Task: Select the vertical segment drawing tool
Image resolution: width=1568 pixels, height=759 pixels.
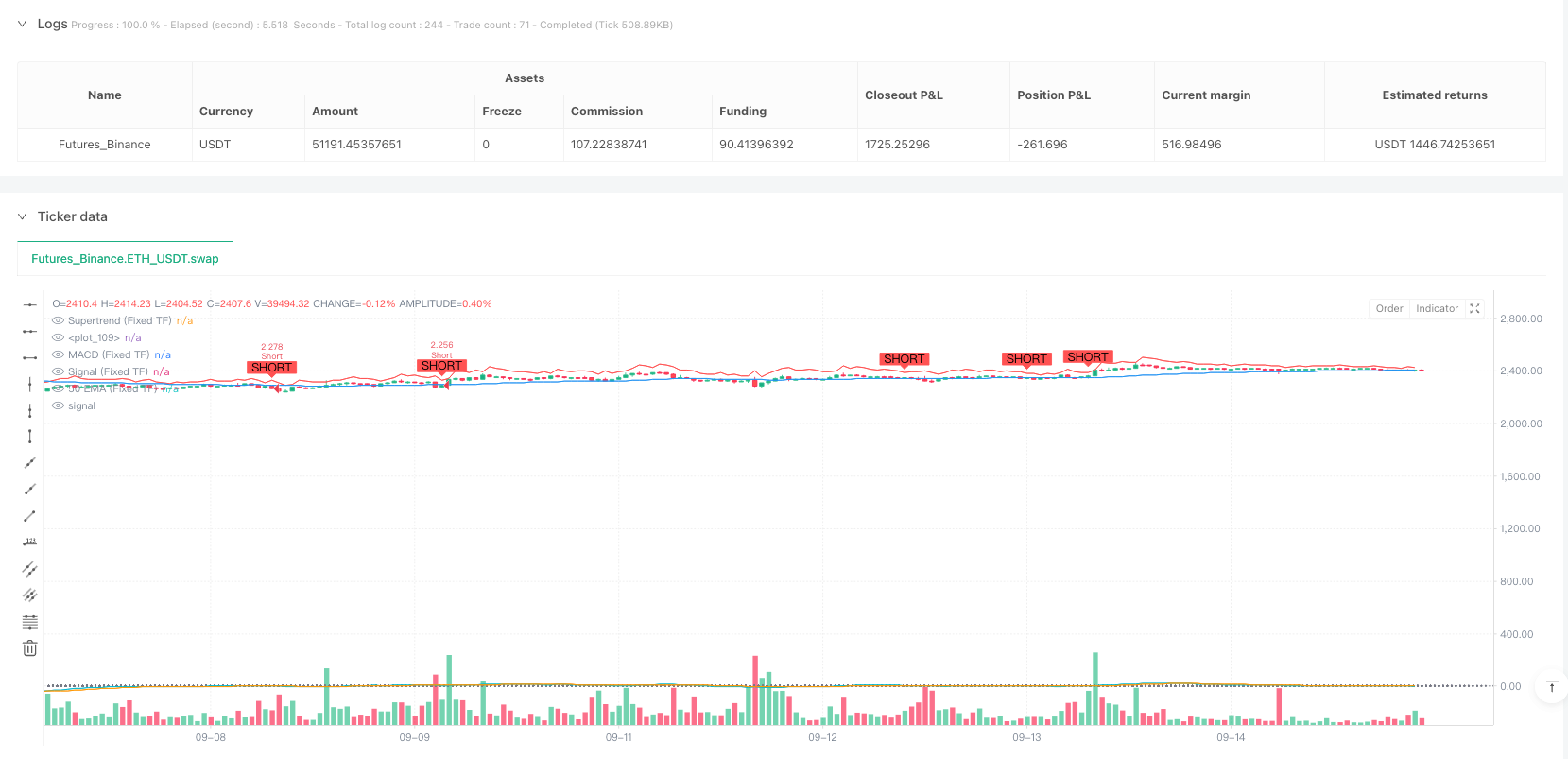Action: point(30,437)
